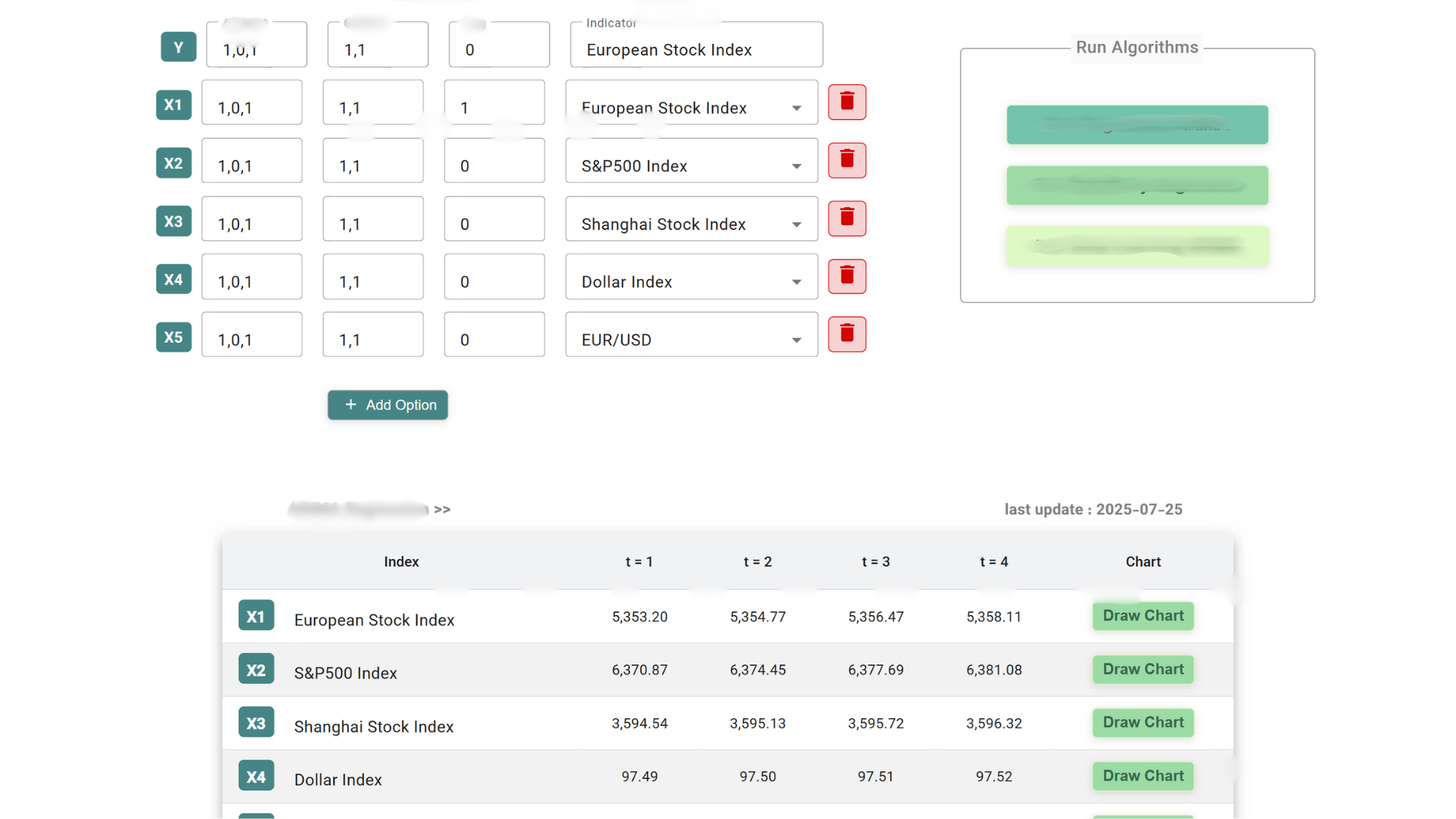The width and height of the screenshot is (1456, 819).
Task: Draw Chart for European Stock Index row
Action: click(x=1143, y=616)
